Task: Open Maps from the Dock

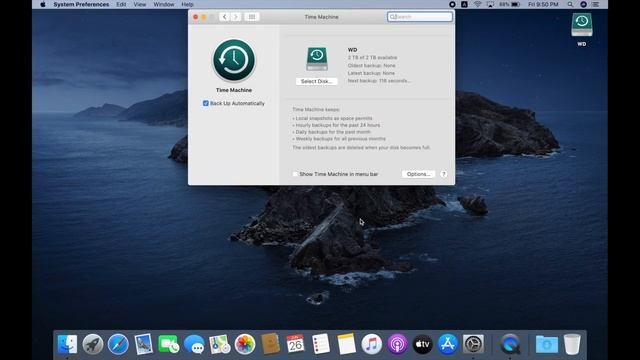Action: point(220,344)
